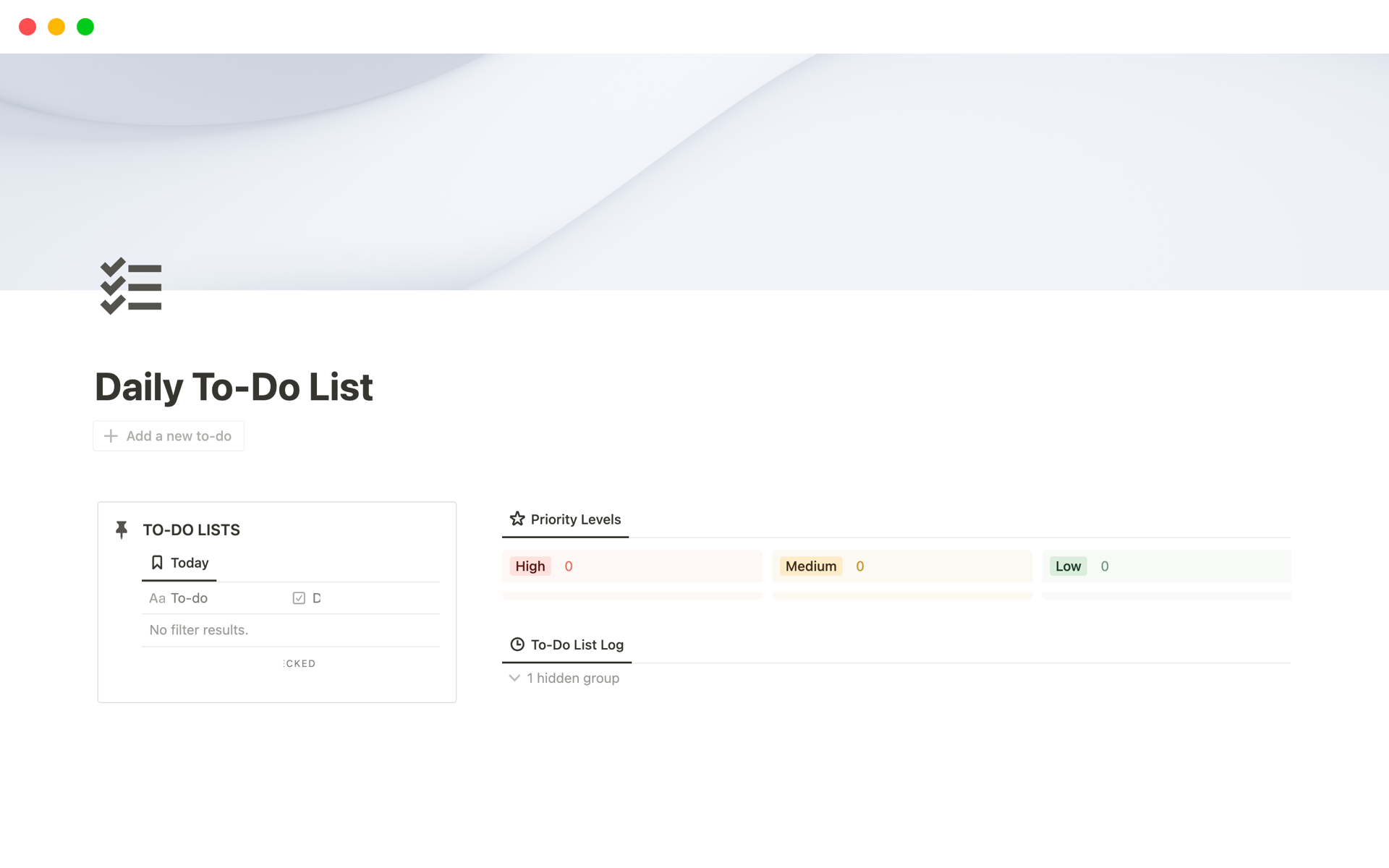Click the checklist page icon above the title
The width and height of the screenshot is (1389, 868).
130,286
